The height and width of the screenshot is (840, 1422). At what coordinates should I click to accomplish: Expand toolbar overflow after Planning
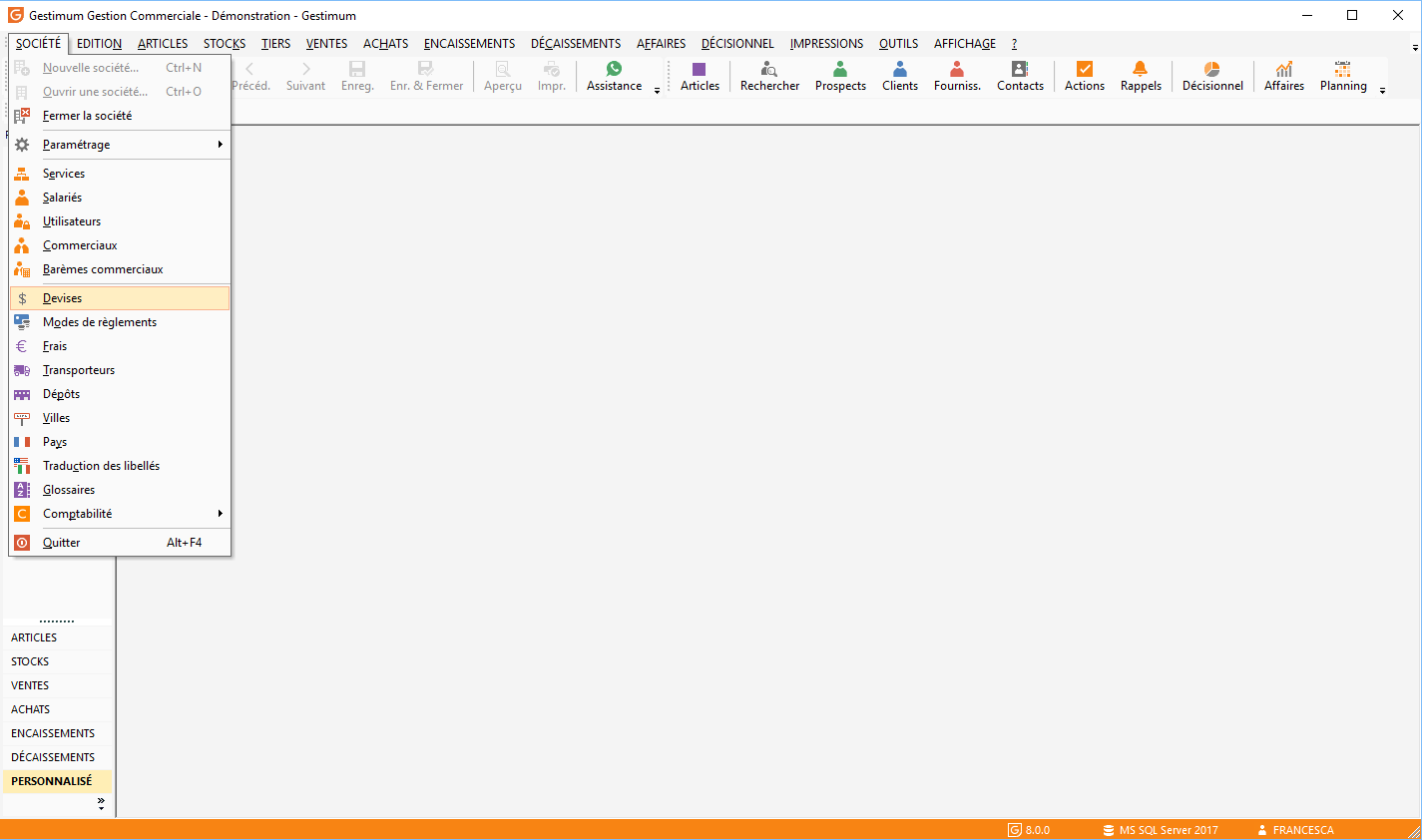coord(1382,91)
